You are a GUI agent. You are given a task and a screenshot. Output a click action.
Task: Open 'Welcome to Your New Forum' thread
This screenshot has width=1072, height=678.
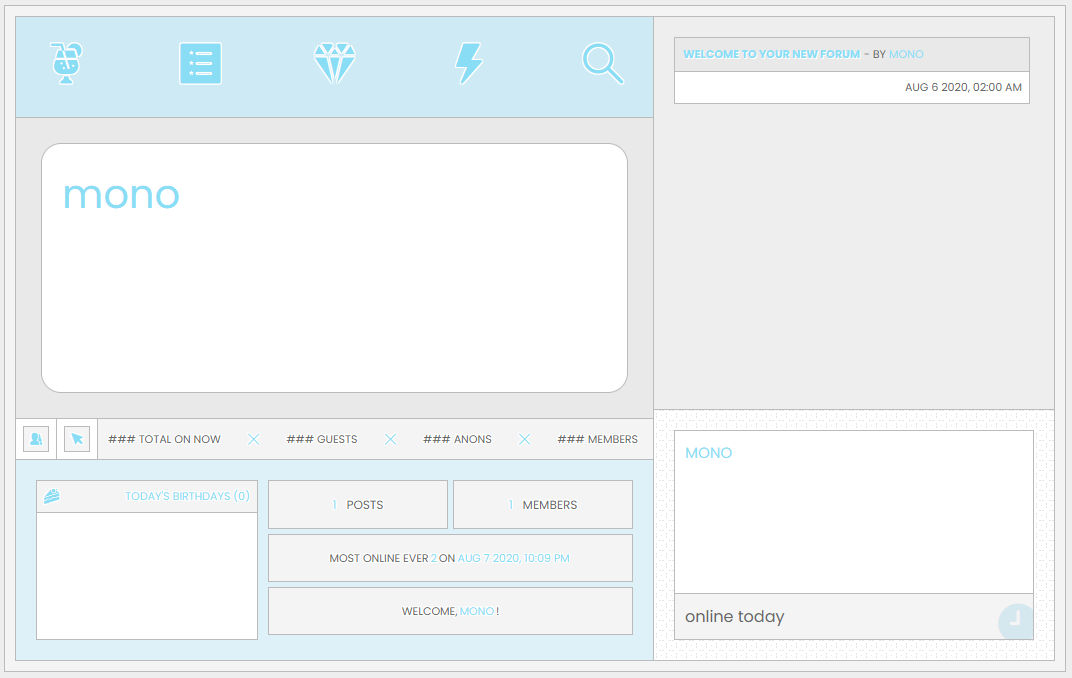(x=772, y=54)
